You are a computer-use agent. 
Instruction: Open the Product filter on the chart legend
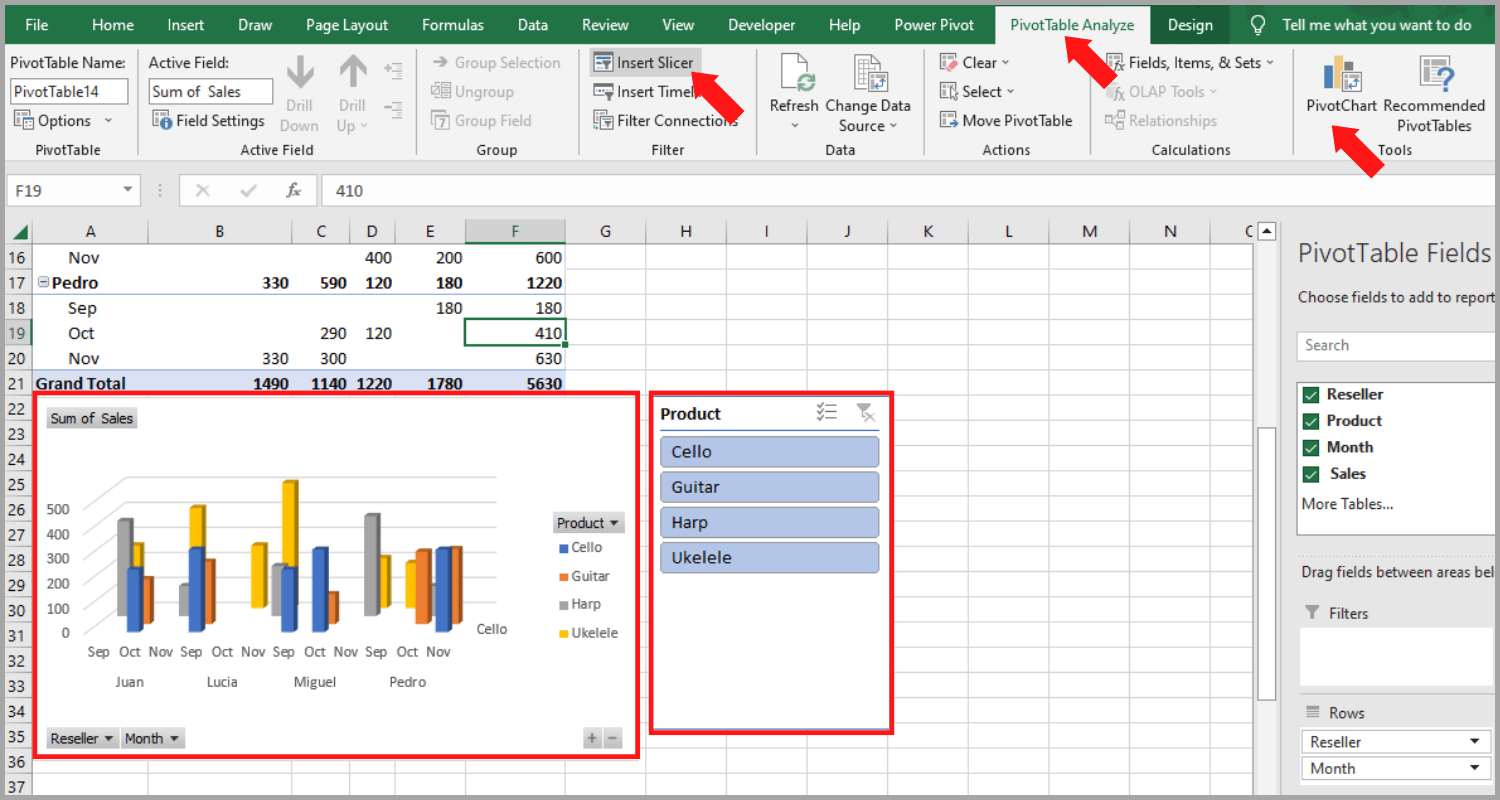click(x=588, y=522)
